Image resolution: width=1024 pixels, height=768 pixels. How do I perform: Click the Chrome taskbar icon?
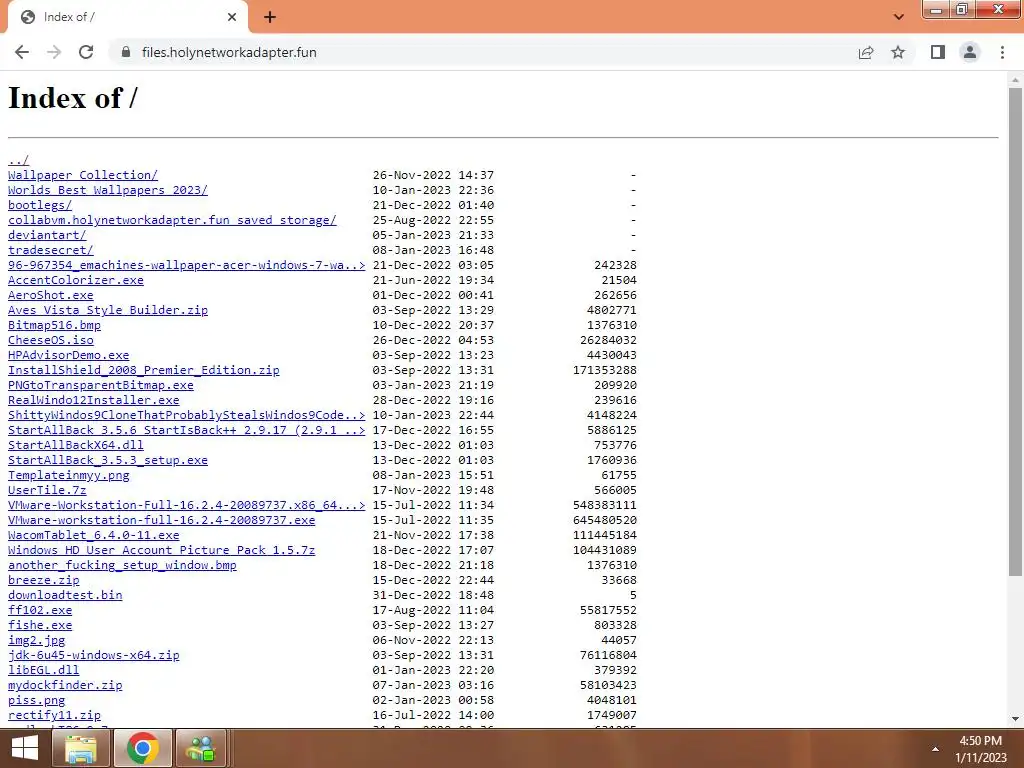point(143,748)
